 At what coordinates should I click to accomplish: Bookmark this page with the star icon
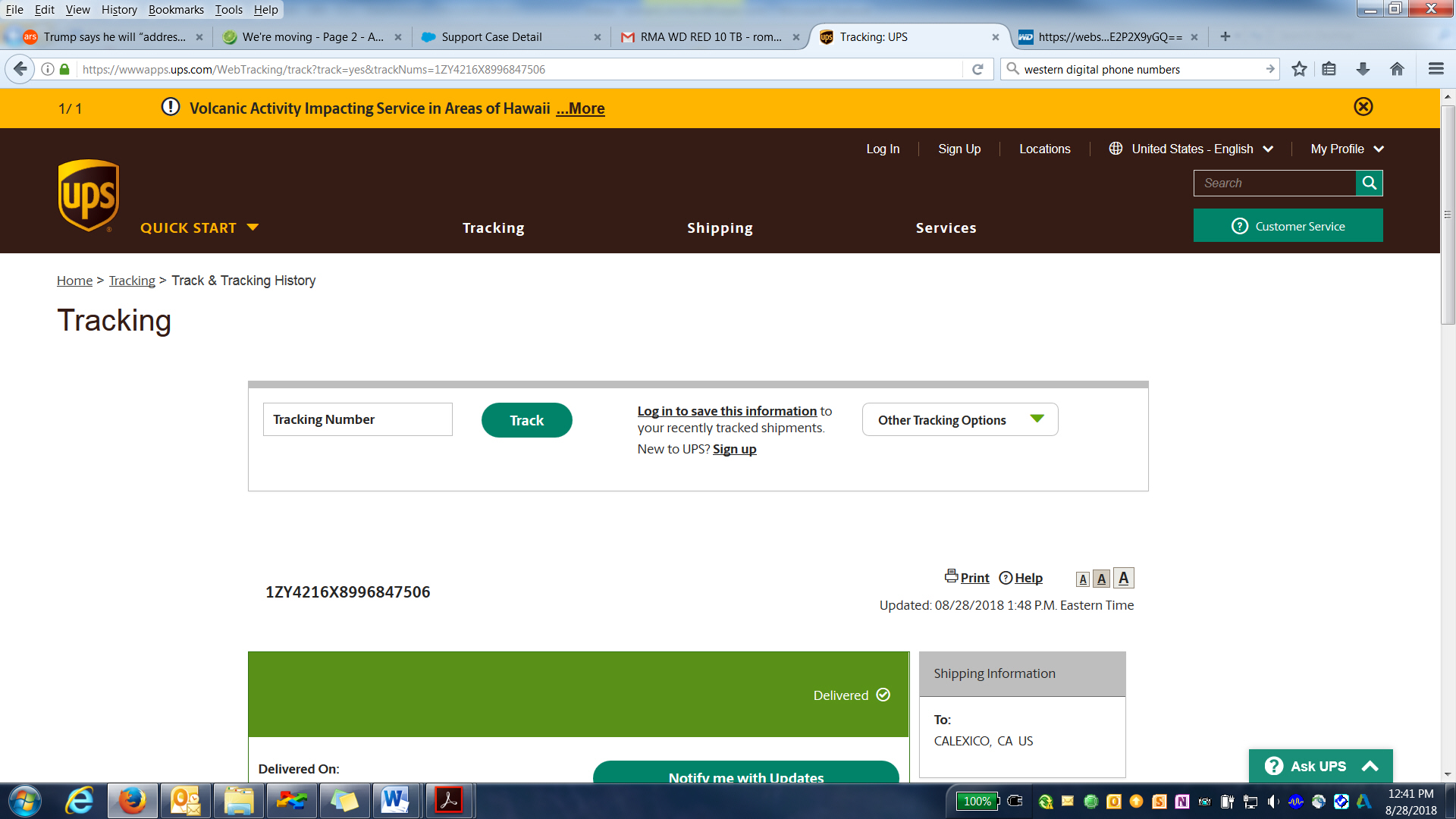coord(1299,69)
